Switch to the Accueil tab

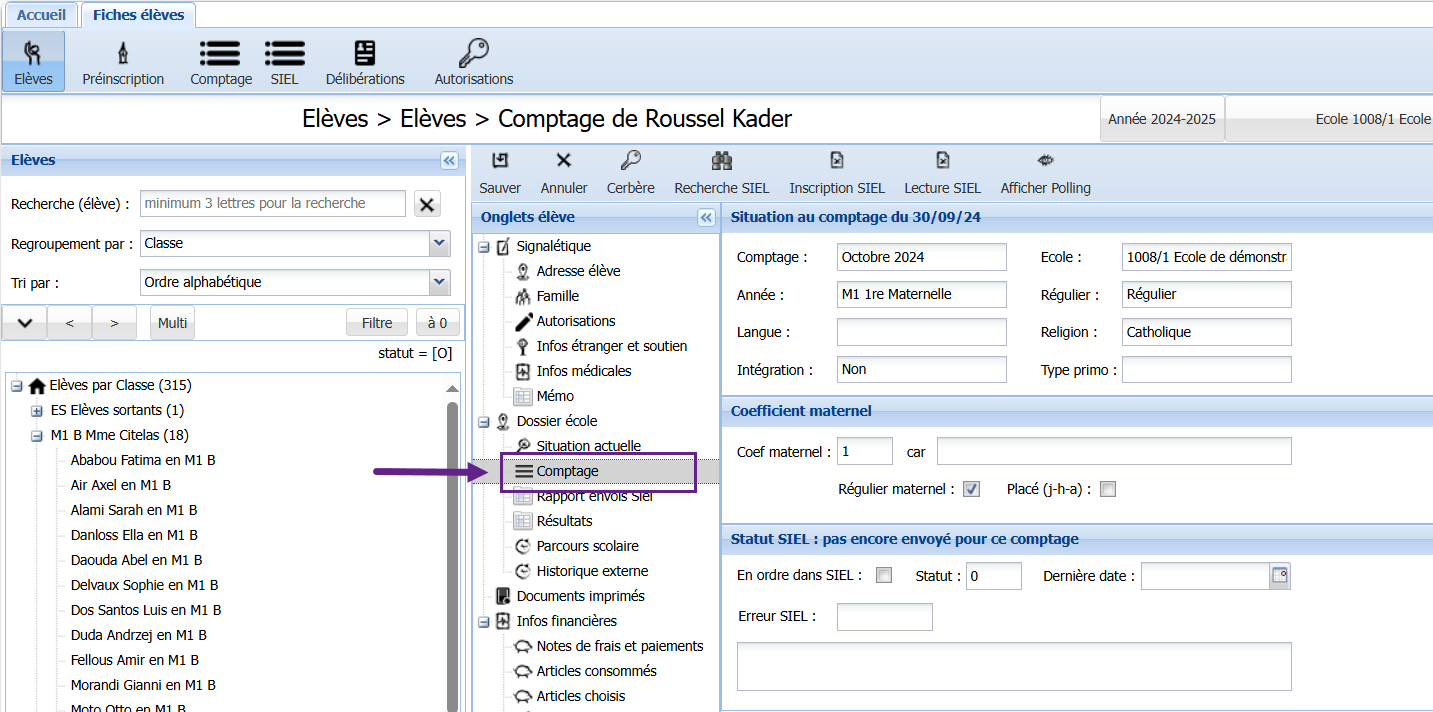point(41,15)
